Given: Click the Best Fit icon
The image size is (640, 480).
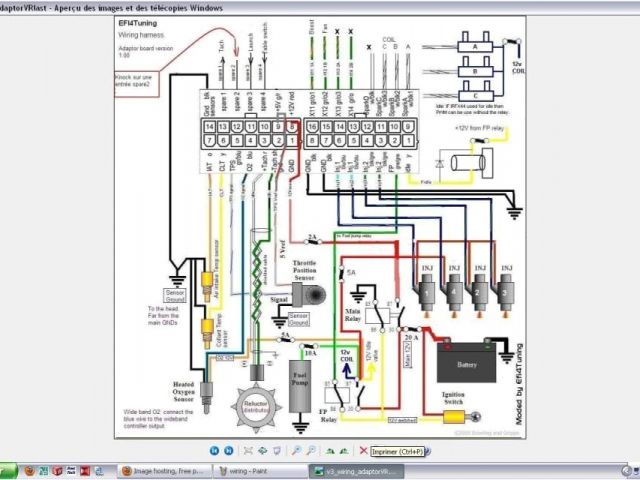Looking at the screenshot, I should (x=248, y=451).
